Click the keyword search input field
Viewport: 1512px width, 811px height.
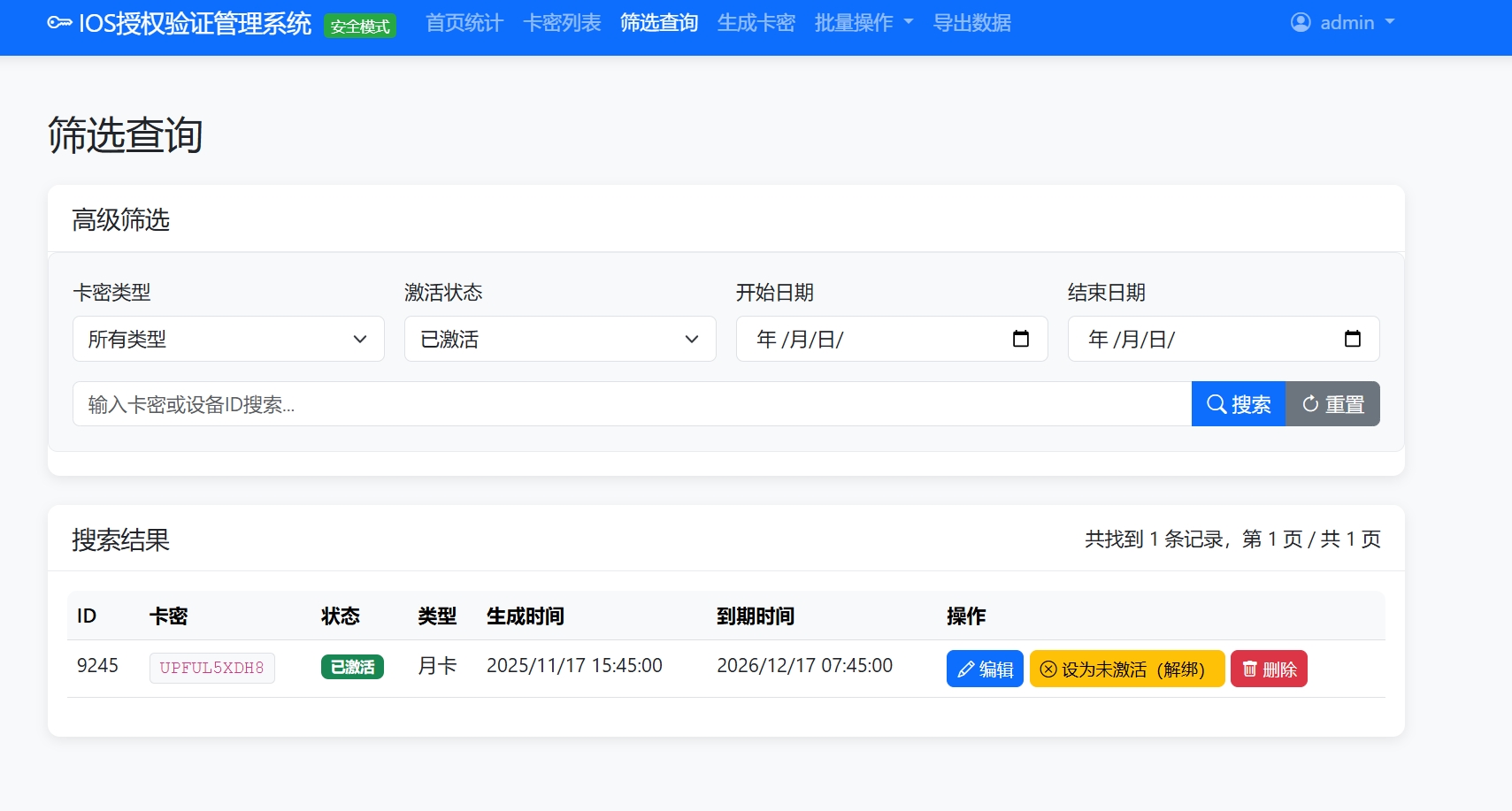619,403
